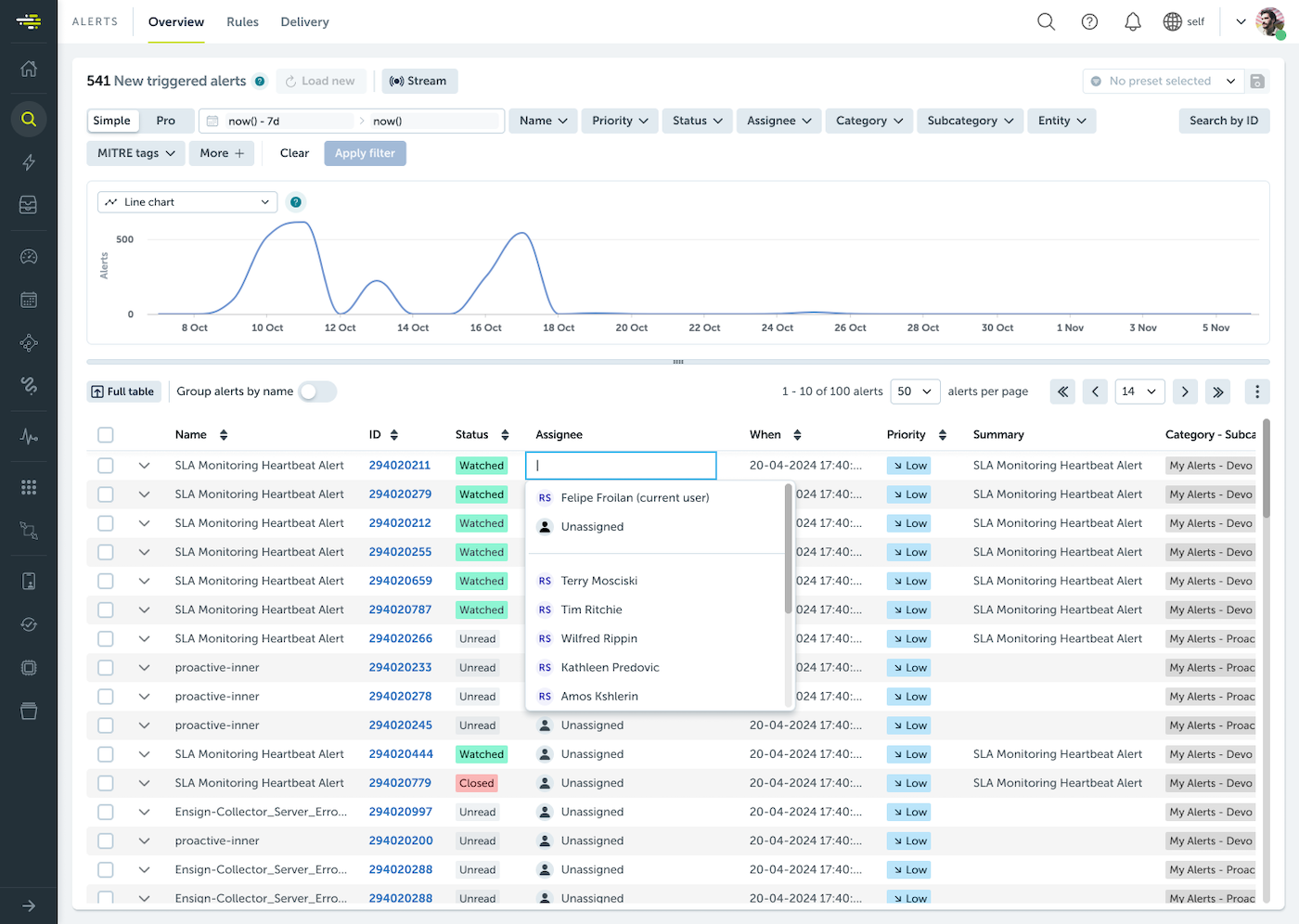Check the select-all checkbox in table header
This screenshot has height=924, width=1299.
point(106,435)
